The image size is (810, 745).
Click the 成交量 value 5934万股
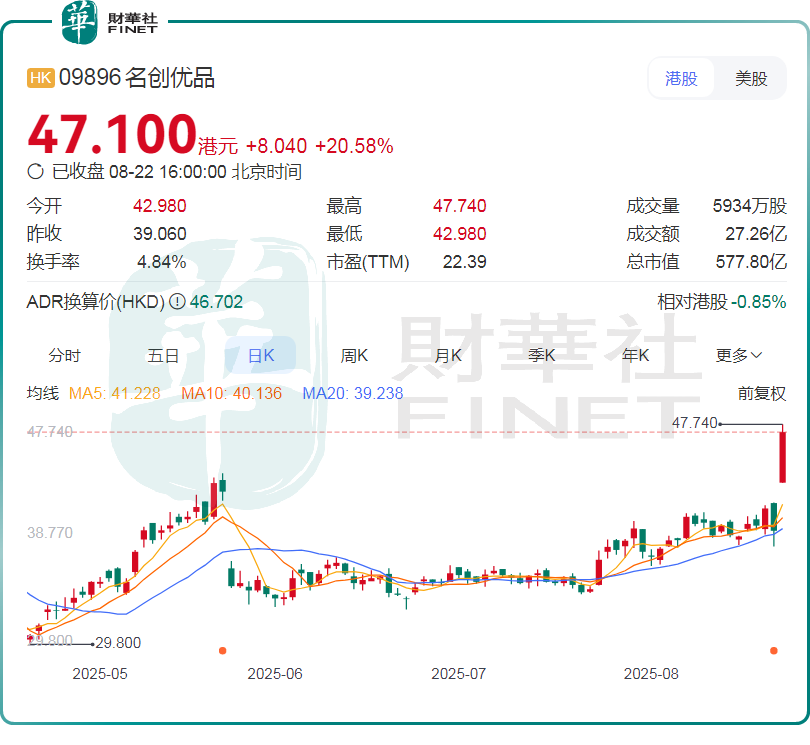[x=750, y=206]
